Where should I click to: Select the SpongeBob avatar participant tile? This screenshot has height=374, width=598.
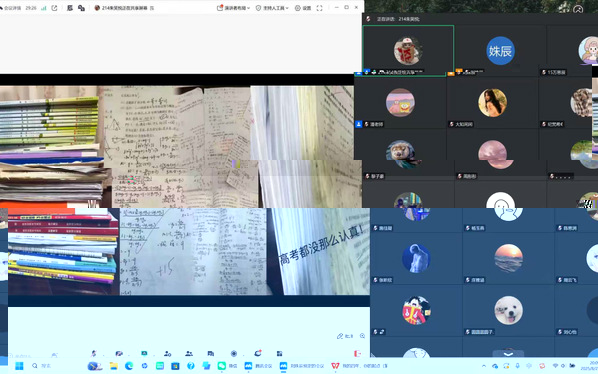400,103
